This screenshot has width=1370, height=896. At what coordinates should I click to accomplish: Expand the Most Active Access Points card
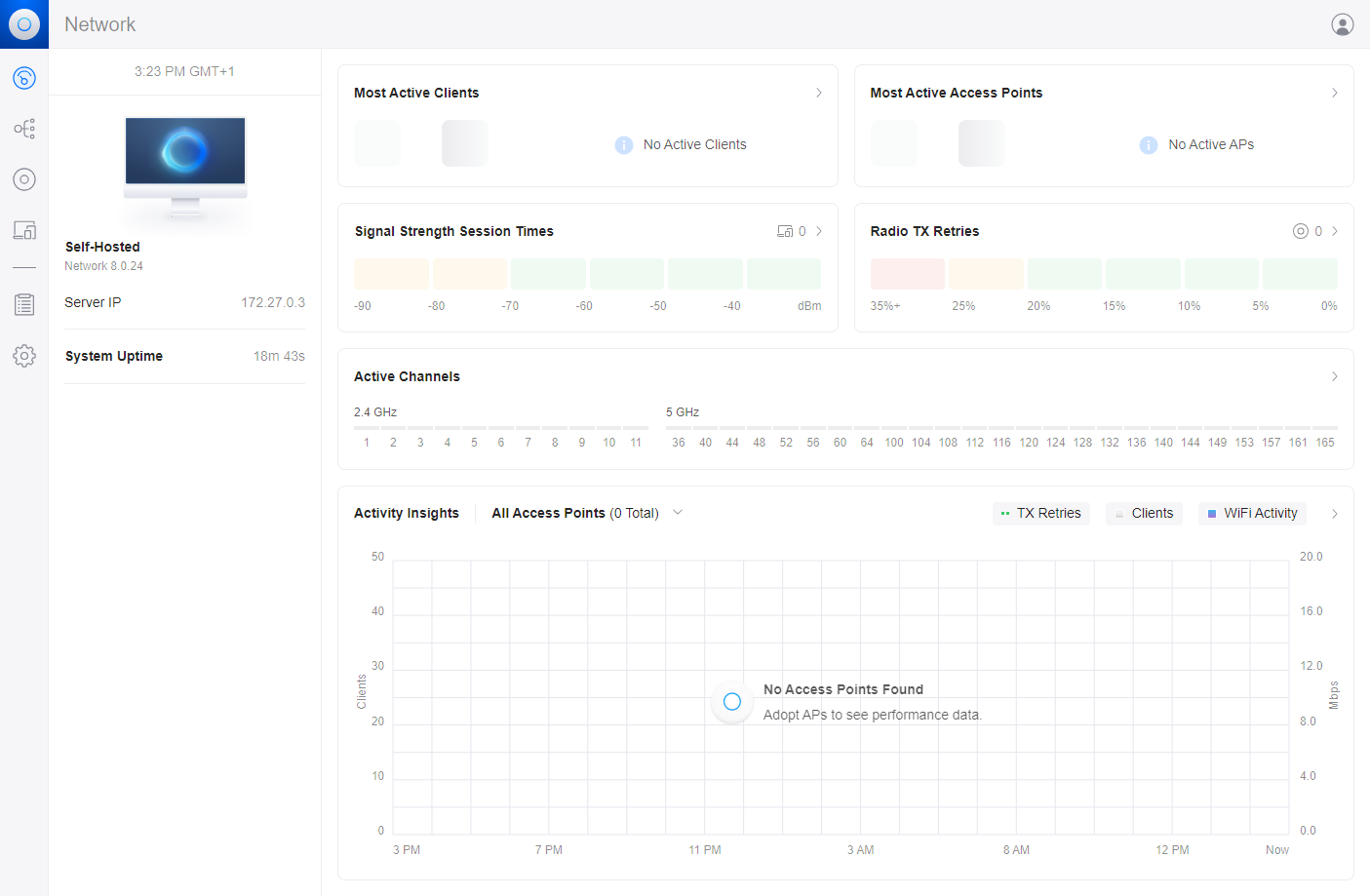coord(1334,93)
